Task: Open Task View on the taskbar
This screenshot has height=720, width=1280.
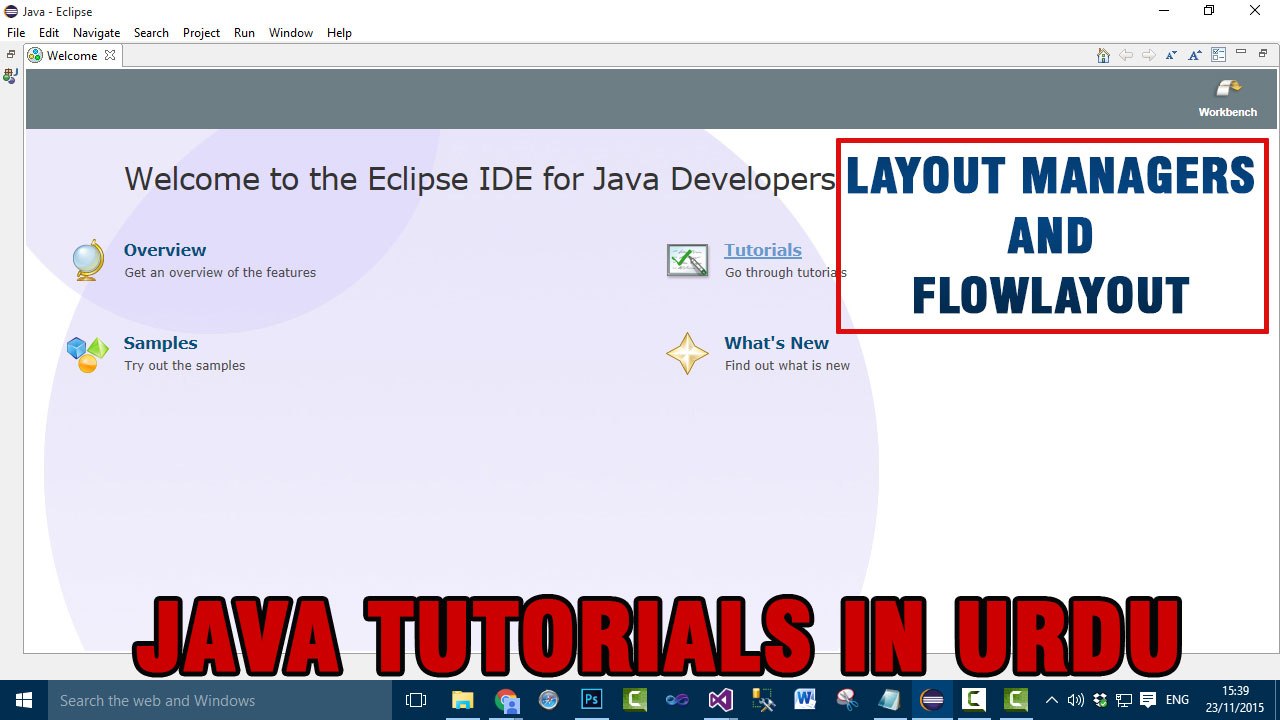Action: [416, 700]
